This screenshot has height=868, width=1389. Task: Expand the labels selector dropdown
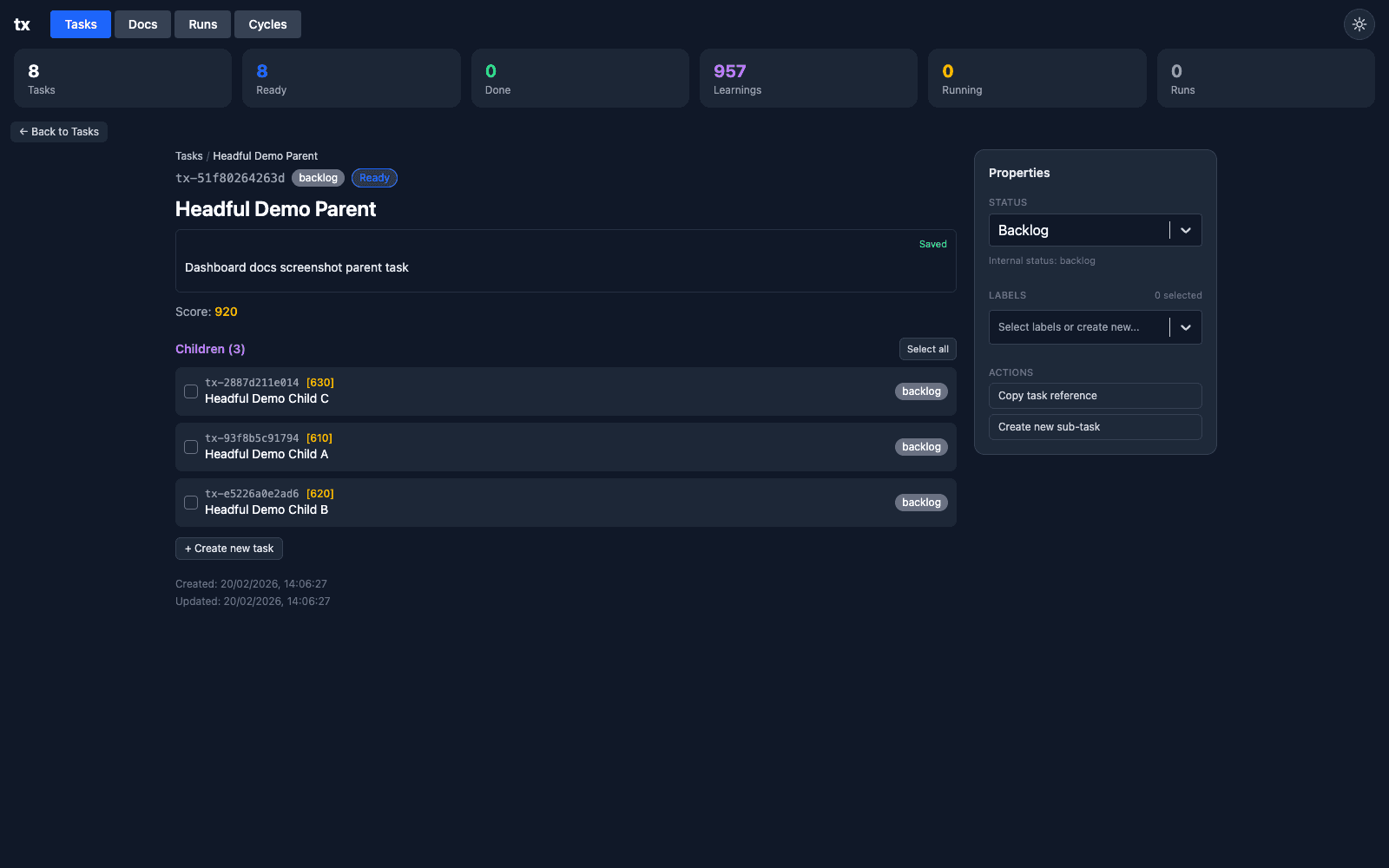pos(1095,327)
